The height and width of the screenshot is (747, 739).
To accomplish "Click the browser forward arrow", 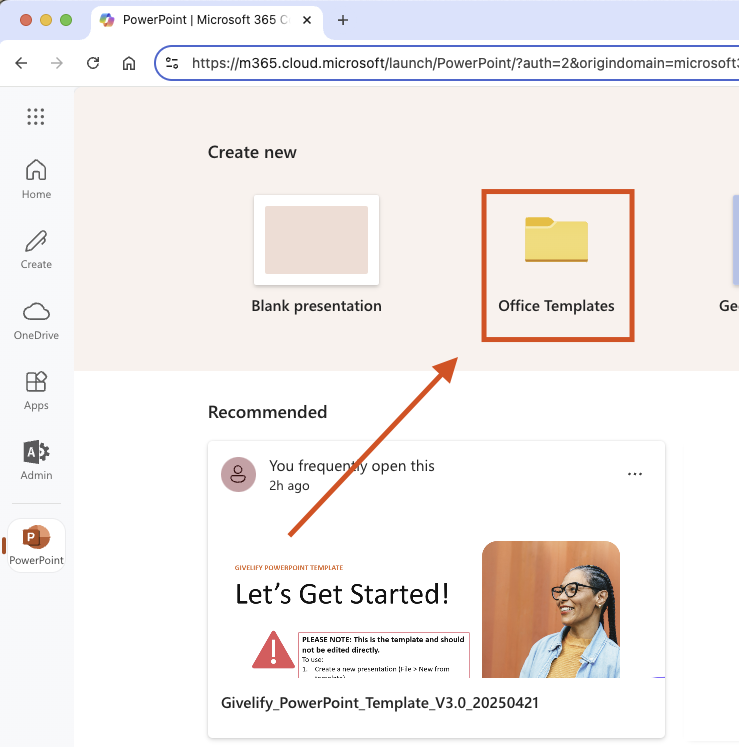I will 57,63.
